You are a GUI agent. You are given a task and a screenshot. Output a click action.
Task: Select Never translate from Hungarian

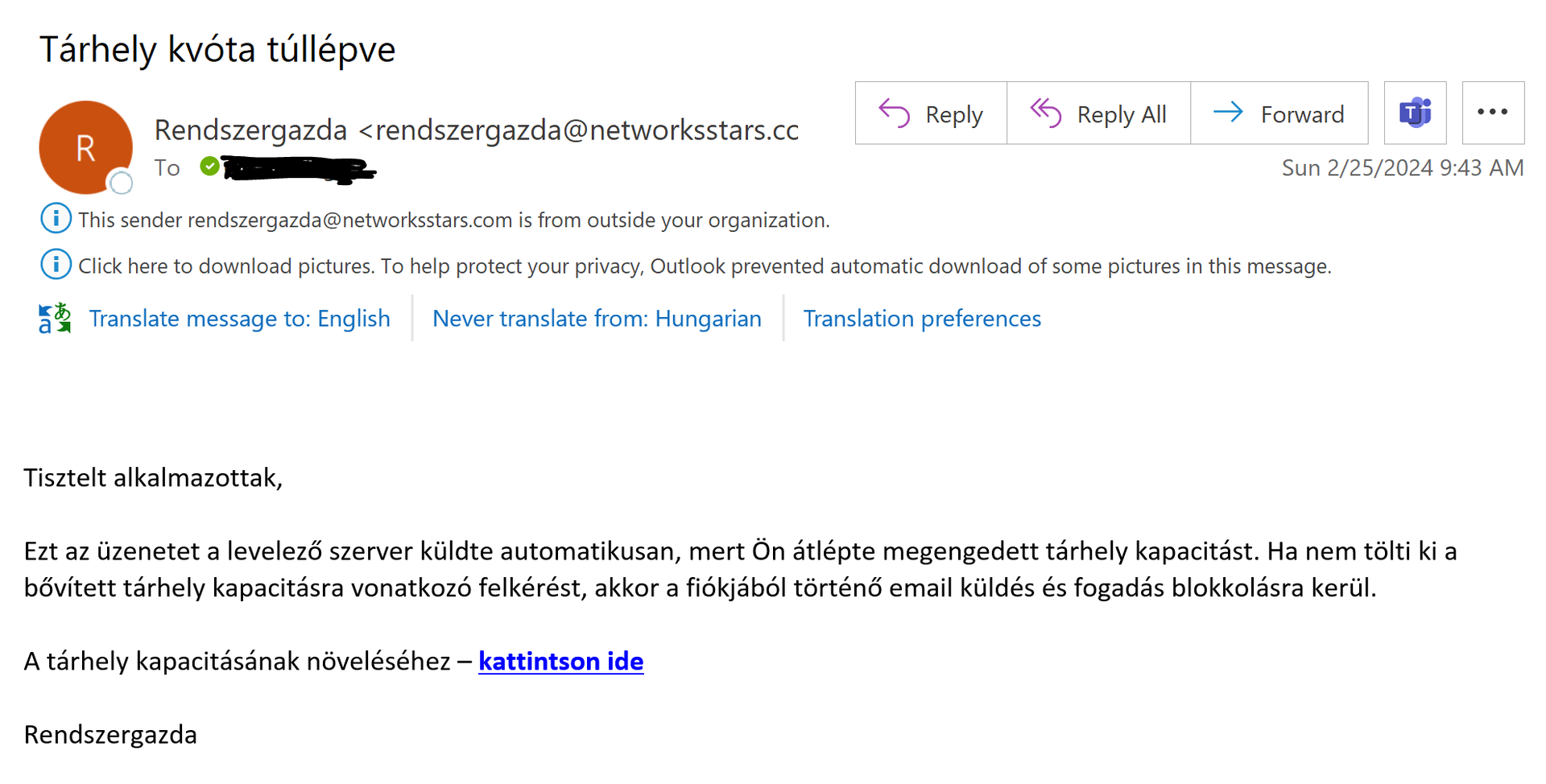pyautogui.click(x=597, y=319)
